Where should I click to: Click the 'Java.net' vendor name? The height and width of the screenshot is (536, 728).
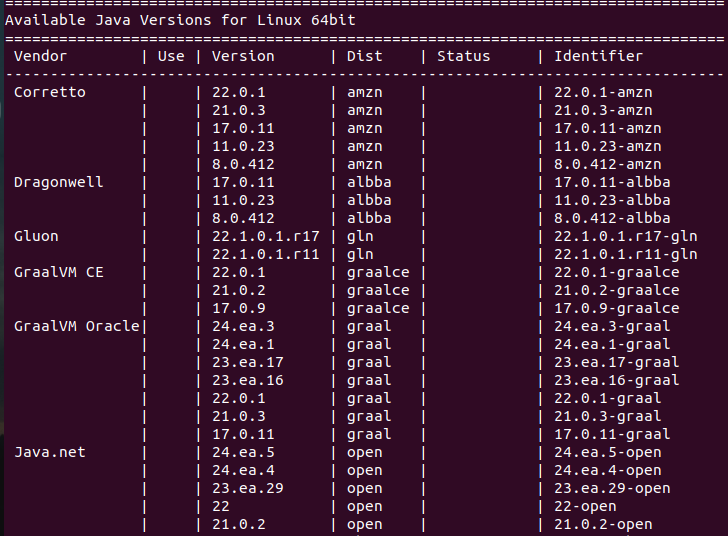coord(50,452)
